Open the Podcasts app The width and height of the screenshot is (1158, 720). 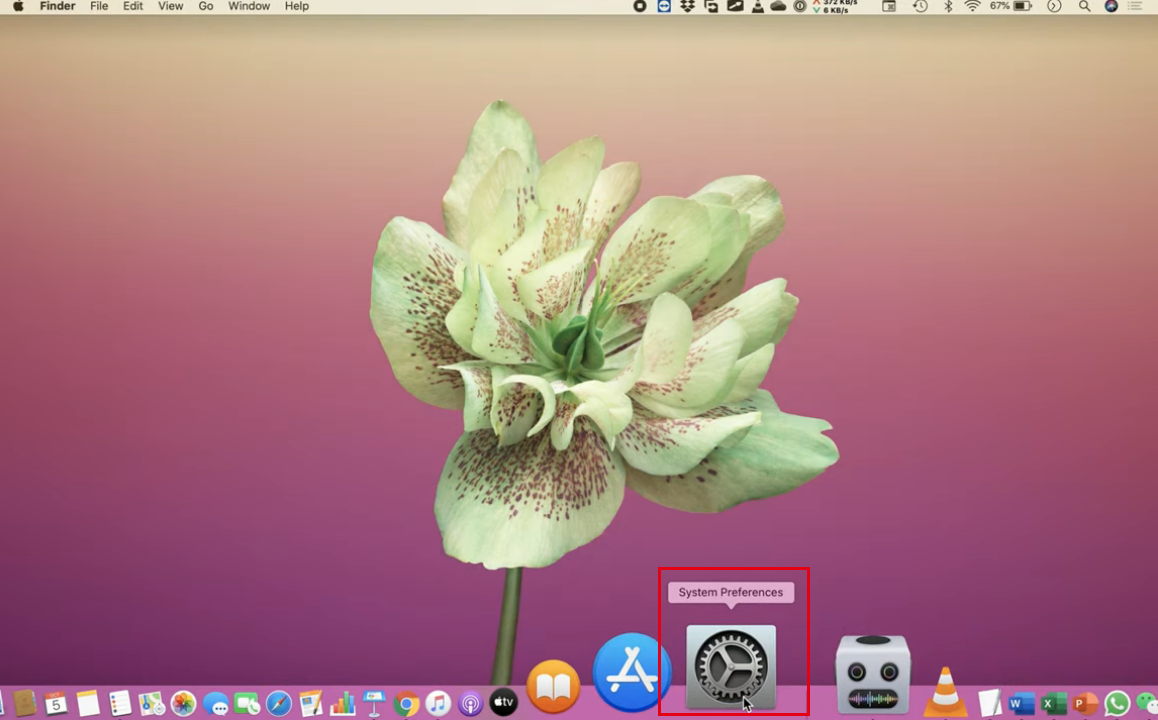[471, 701]
